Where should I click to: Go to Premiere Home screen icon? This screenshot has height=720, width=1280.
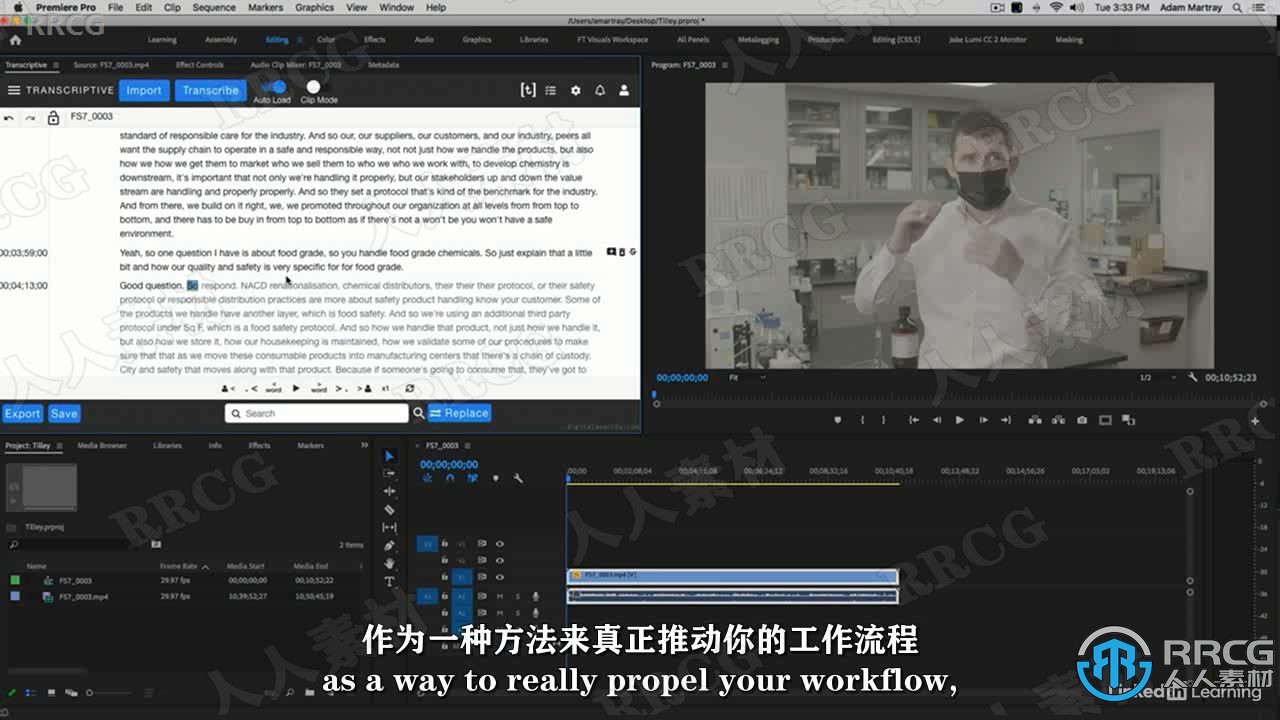click(15, 40)
